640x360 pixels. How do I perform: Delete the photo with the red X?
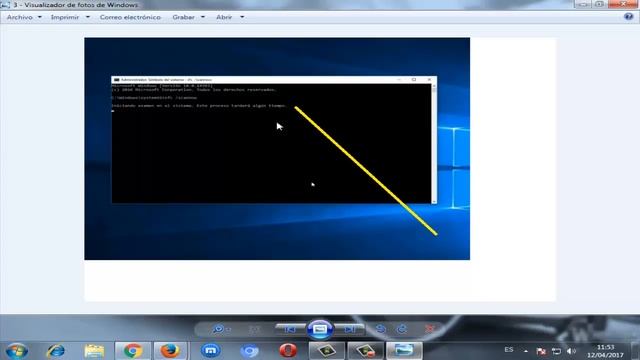430,329
